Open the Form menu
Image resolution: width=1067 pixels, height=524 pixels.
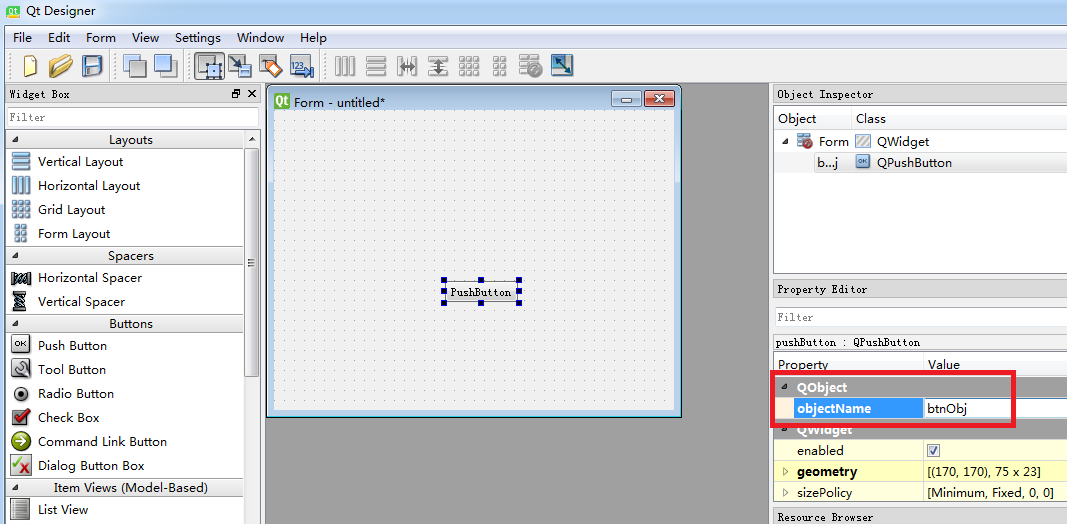click(x=101, y=37)
